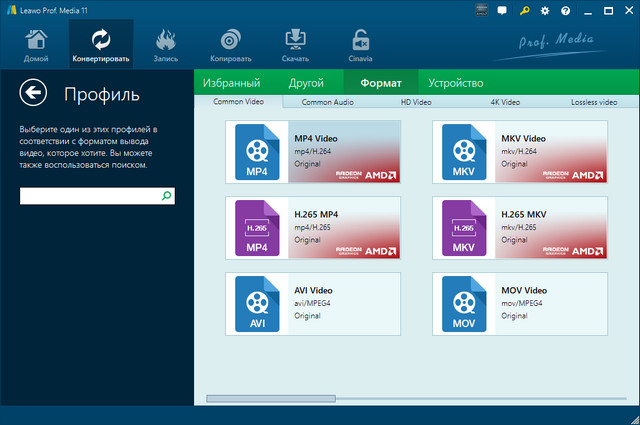This screenshot has width=640, height=425.
Task: Select the Convert (Конвертировать) module
Action: 100,44
